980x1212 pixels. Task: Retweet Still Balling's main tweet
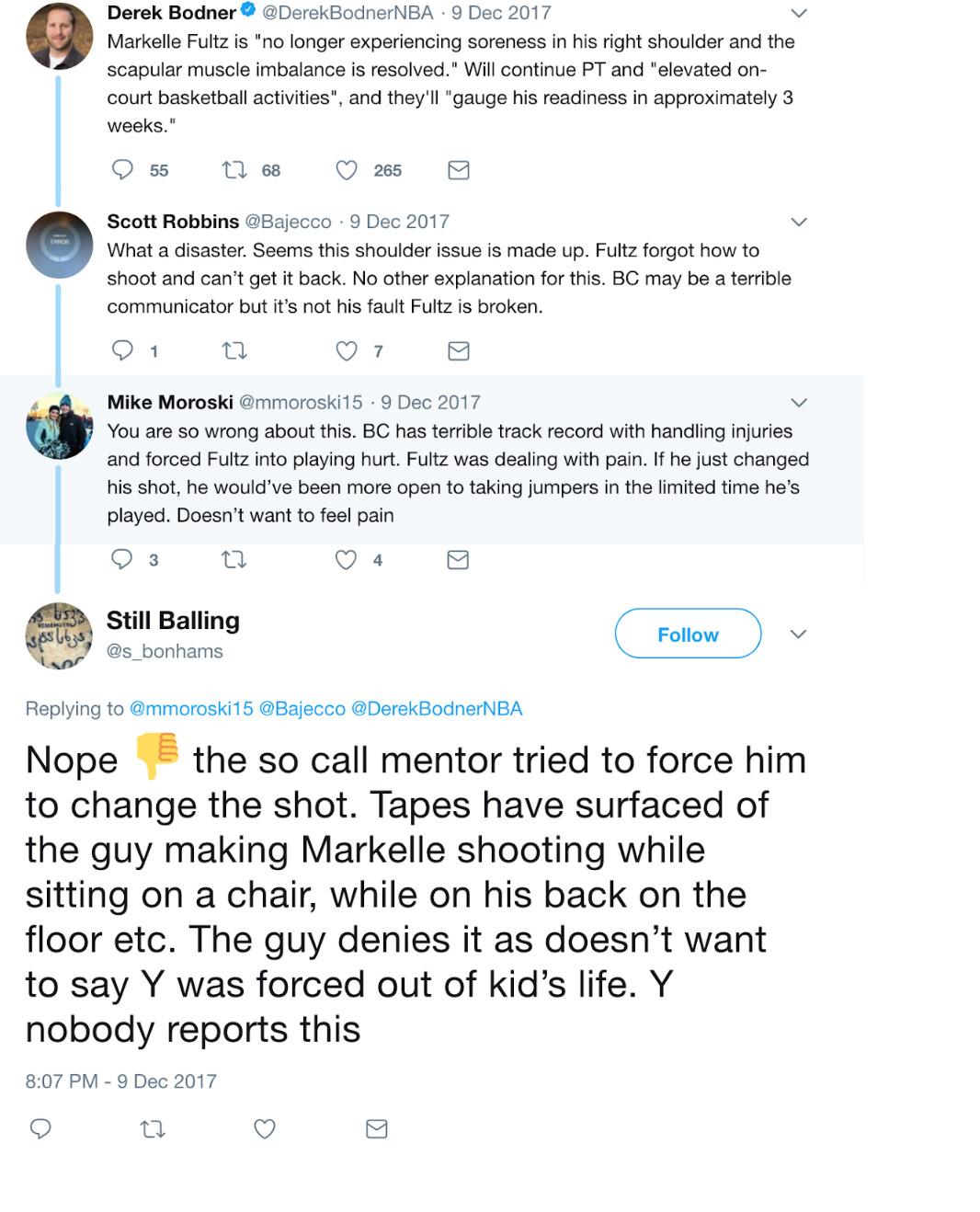(x=153, y=1128)
